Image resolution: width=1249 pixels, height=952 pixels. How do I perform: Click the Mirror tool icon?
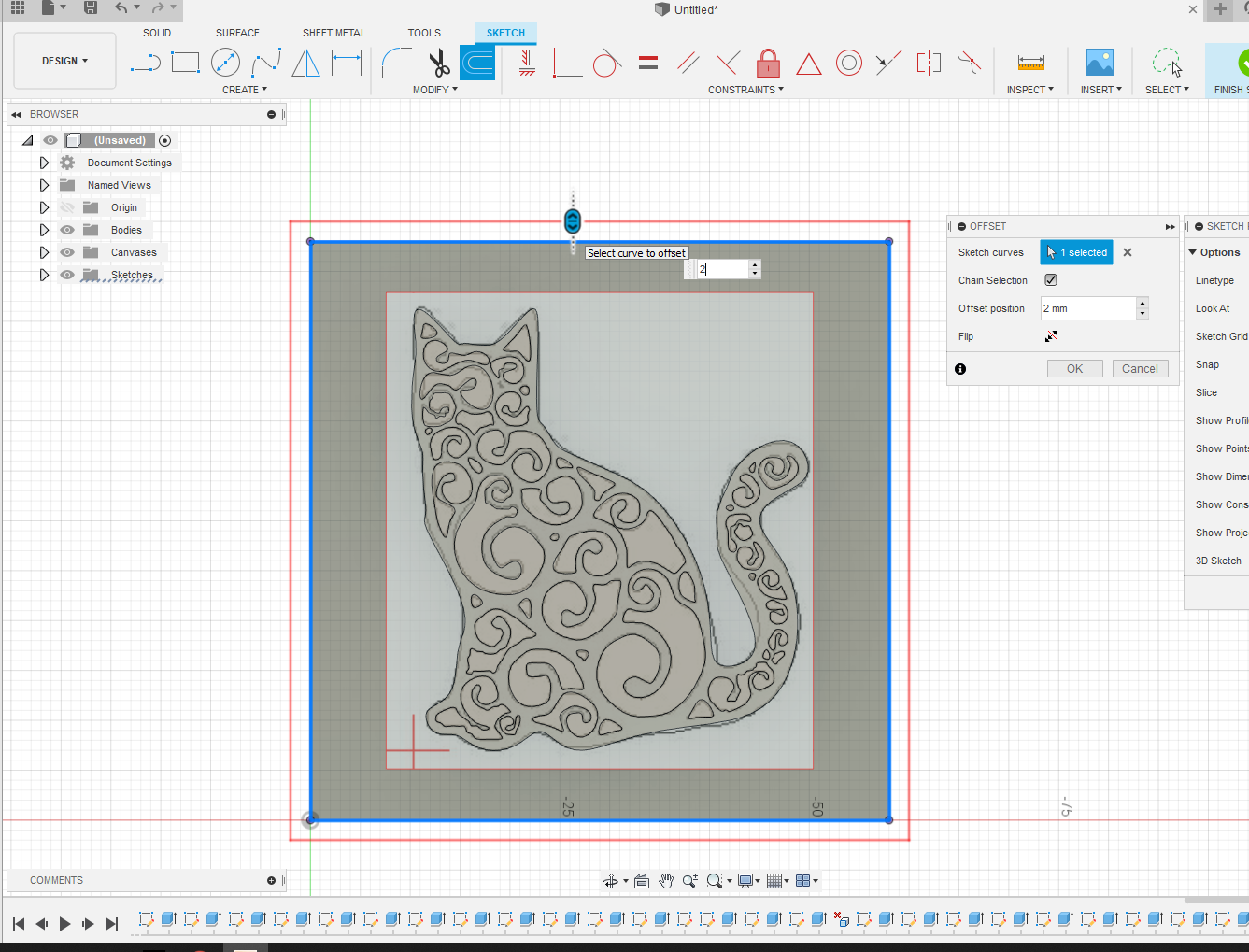(305, 63)
